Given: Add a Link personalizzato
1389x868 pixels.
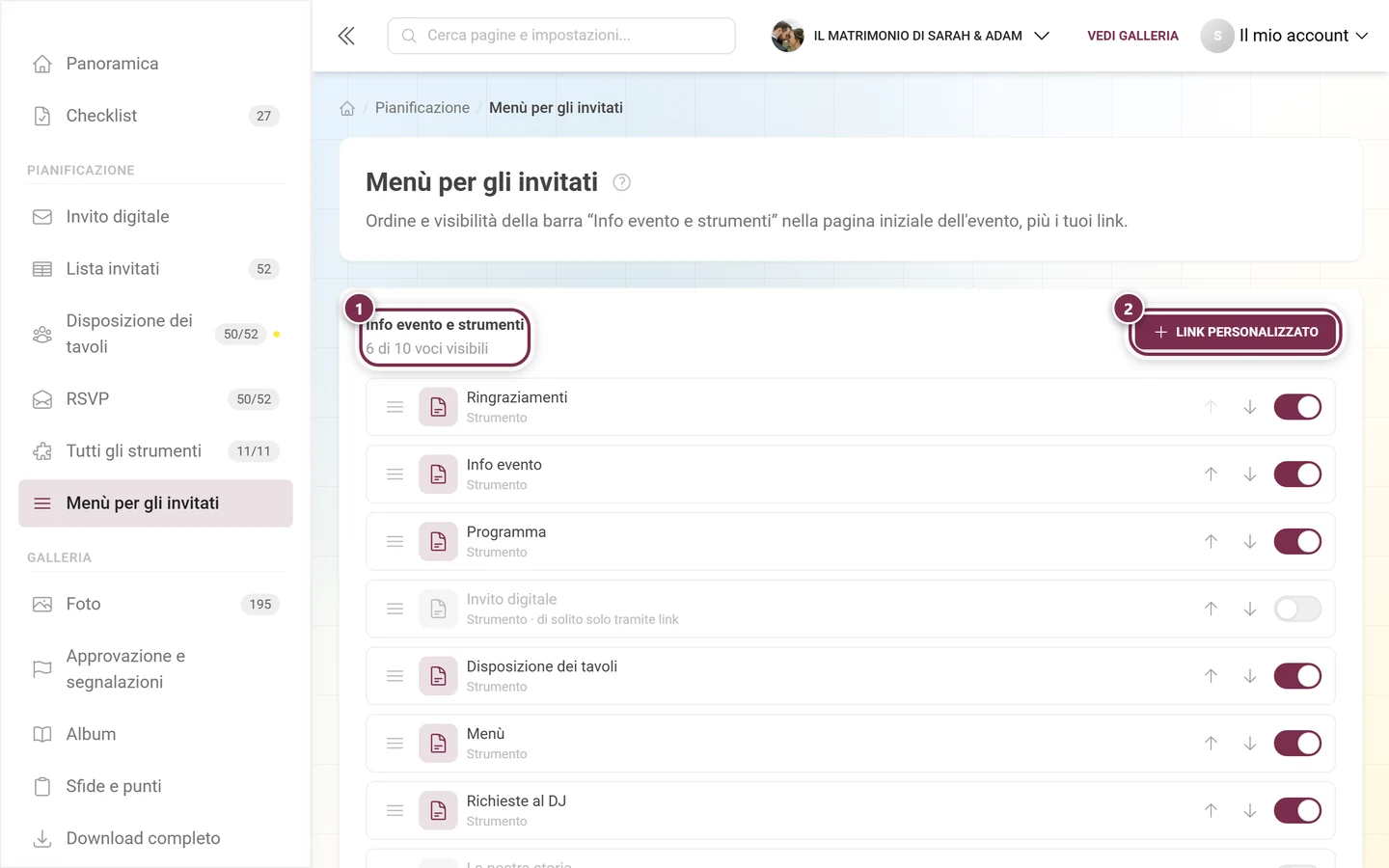Looking at the screenshot, I should pos(1236,332).
